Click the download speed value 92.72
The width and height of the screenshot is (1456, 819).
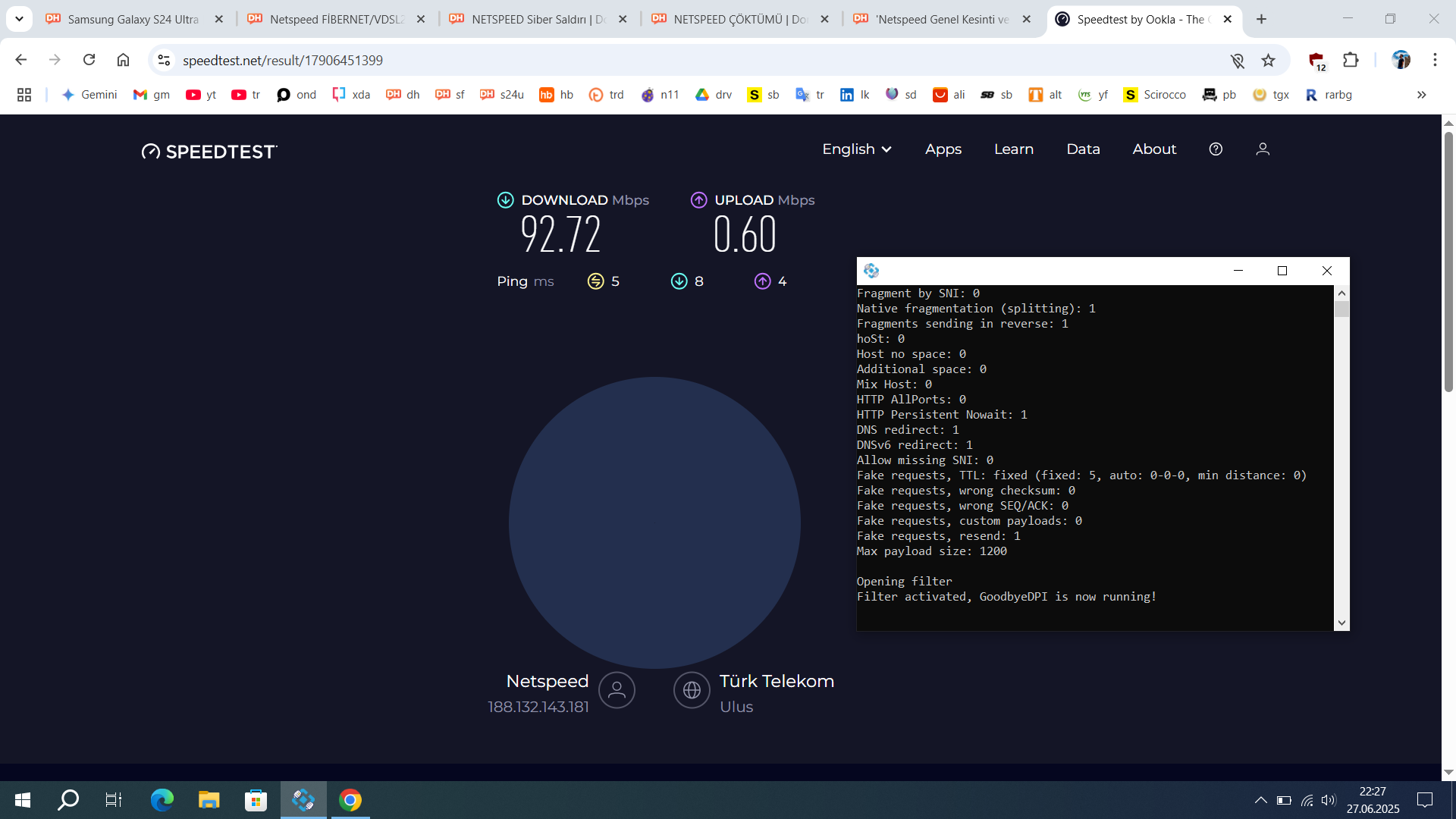click(560, 234)
